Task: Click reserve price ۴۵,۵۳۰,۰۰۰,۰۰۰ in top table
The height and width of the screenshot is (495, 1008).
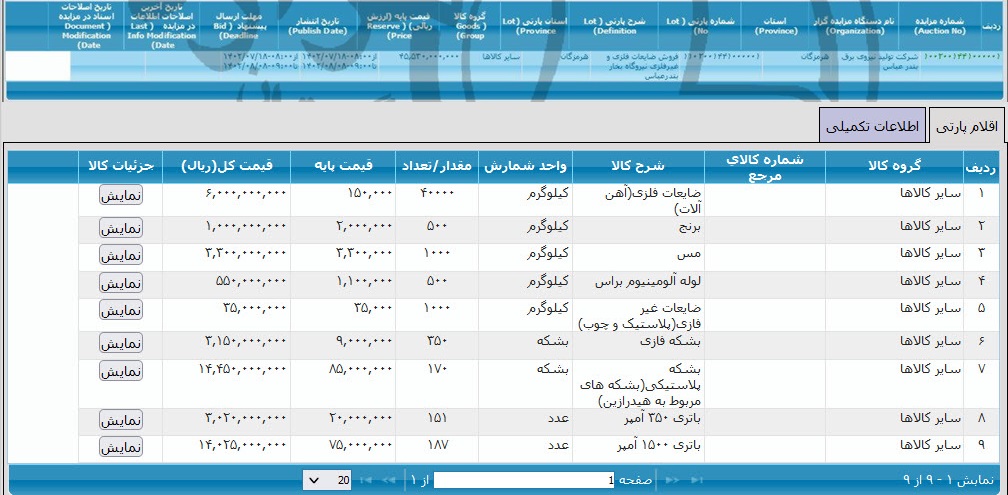Action: click(429, 57)
